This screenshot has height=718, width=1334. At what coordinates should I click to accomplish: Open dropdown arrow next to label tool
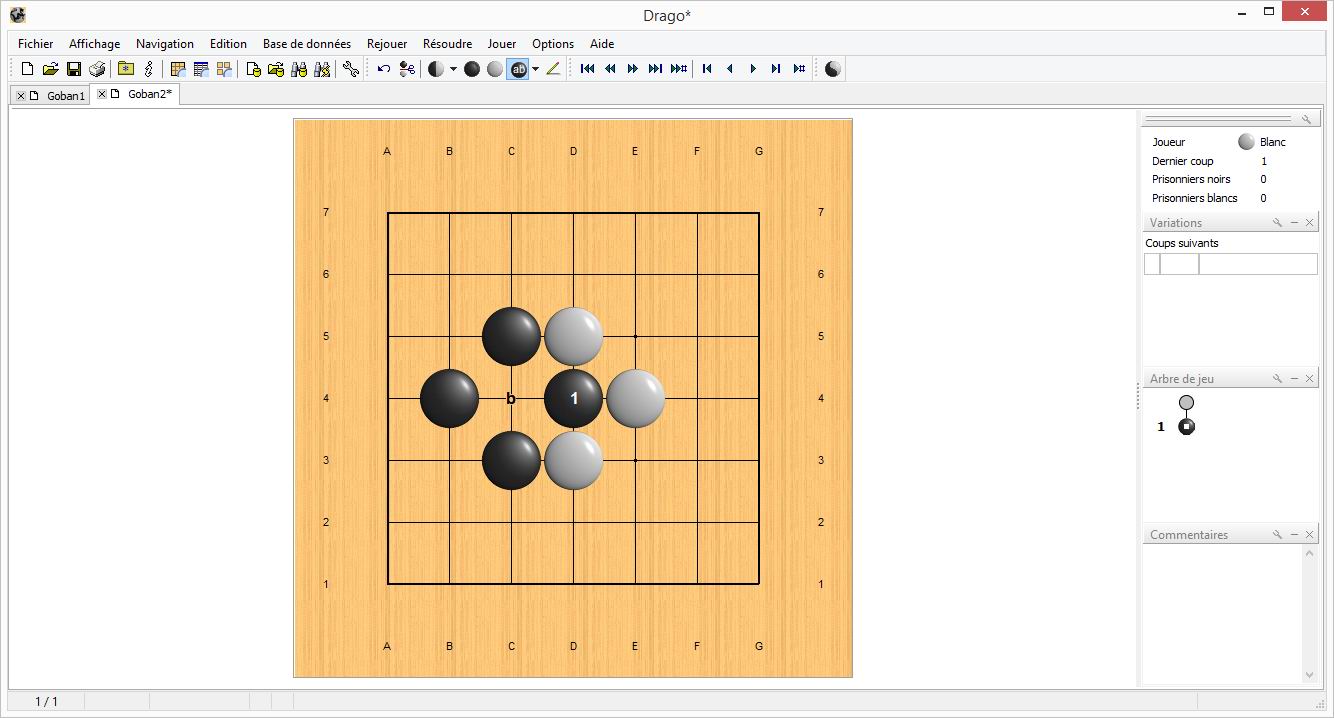pyautogui.click(x=535, y=69)
